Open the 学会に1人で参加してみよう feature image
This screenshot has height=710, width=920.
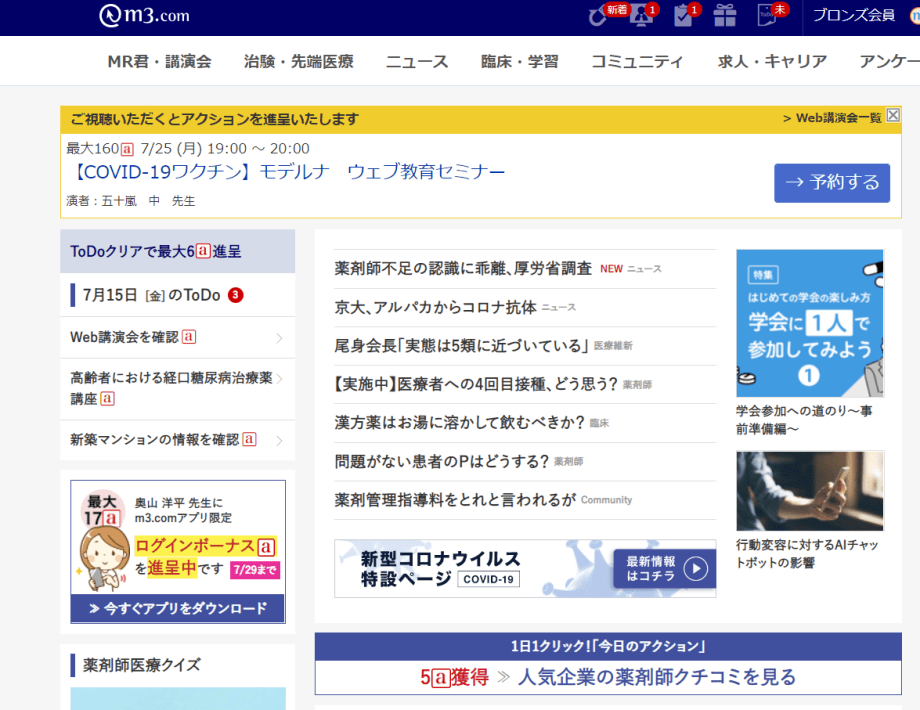810,323
